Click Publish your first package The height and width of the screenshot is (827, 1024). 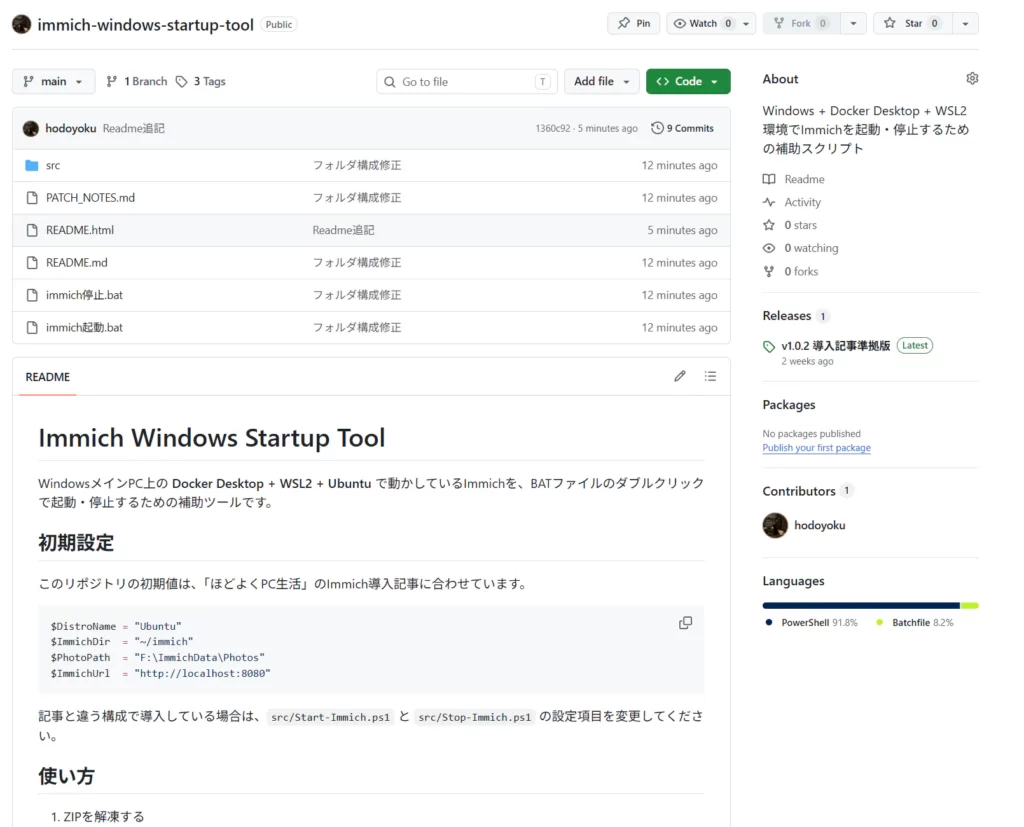tap(816, 448)
